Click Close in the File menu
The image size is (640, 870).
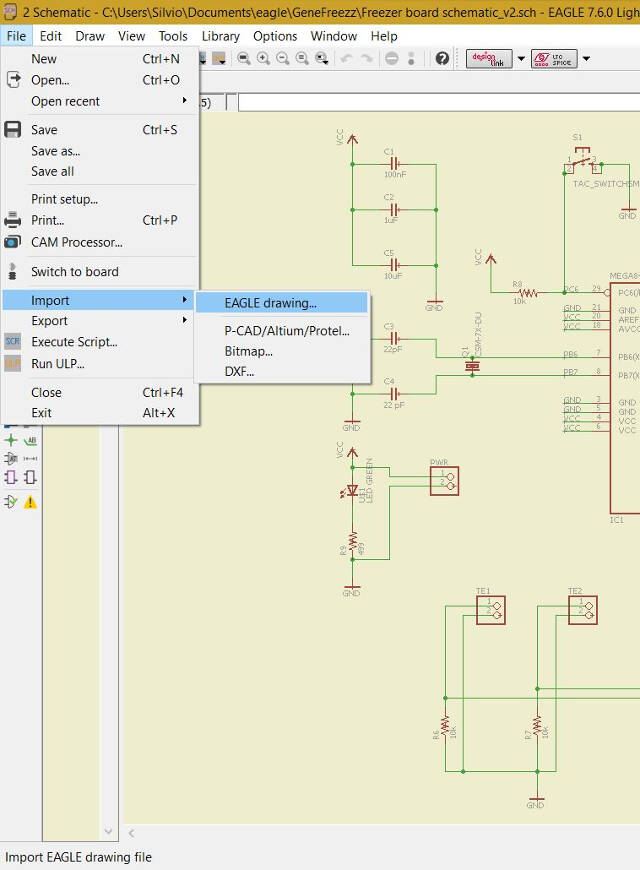coord(100,392)
